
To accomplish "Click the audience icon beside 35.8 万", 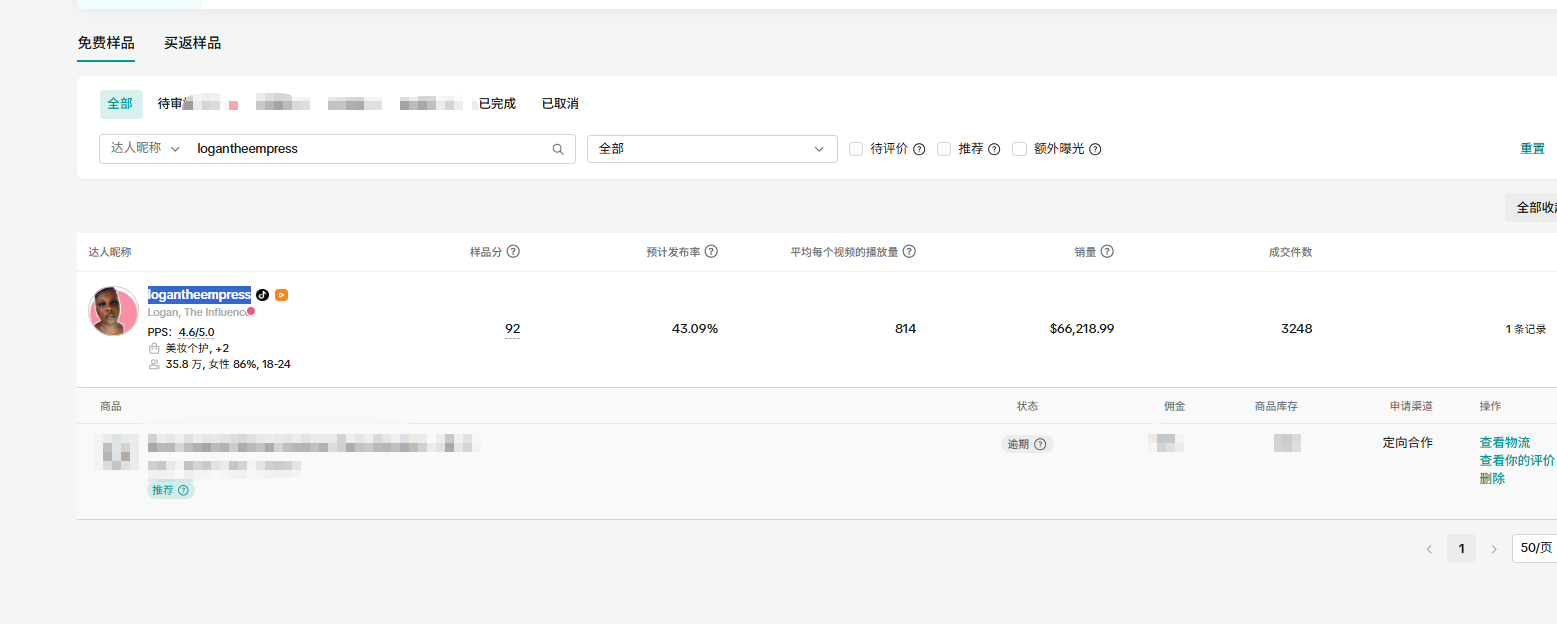I will pos(154,364).
